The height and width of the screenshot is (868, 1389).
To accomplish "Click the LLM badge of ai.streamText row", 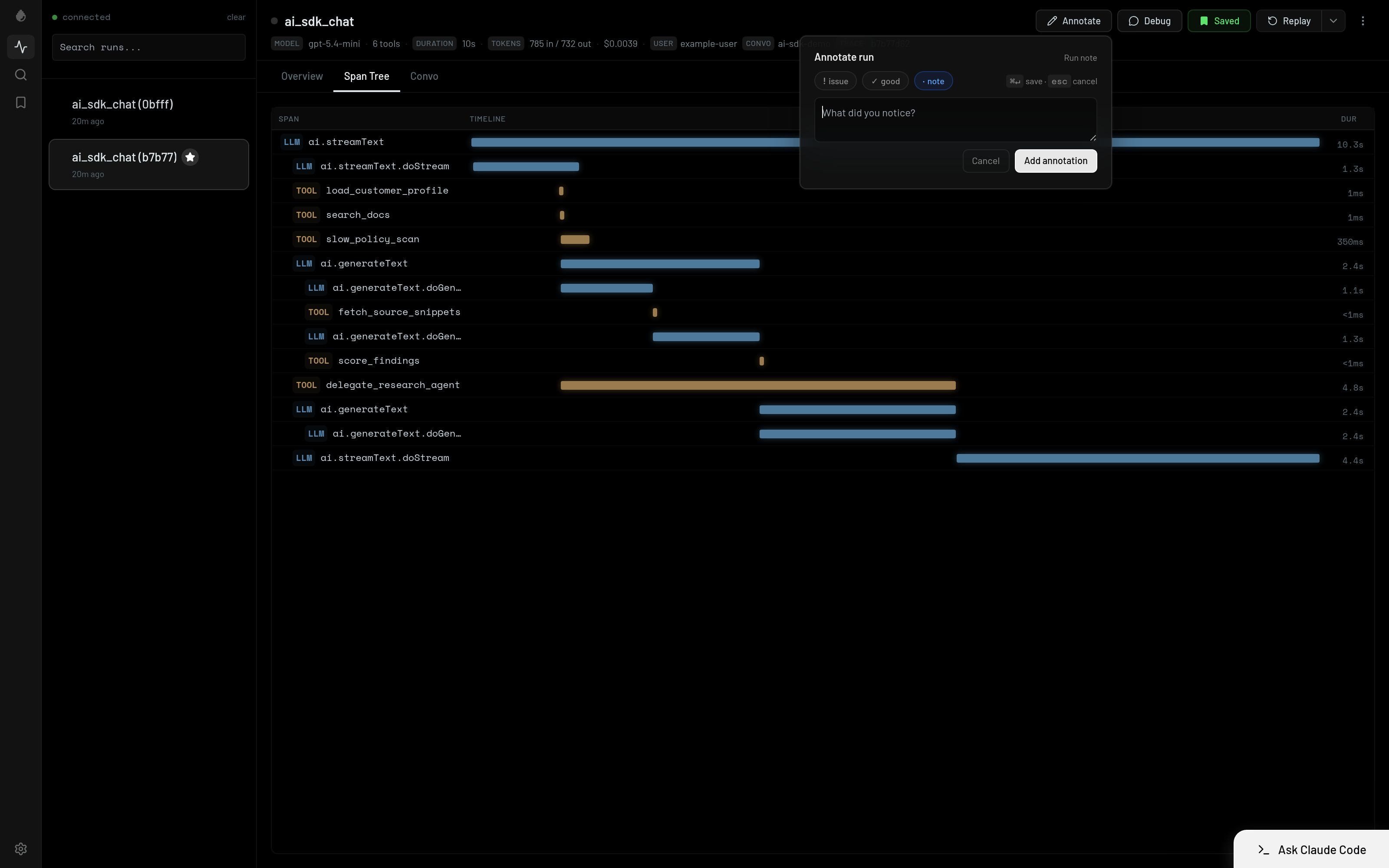I will 292,142.
